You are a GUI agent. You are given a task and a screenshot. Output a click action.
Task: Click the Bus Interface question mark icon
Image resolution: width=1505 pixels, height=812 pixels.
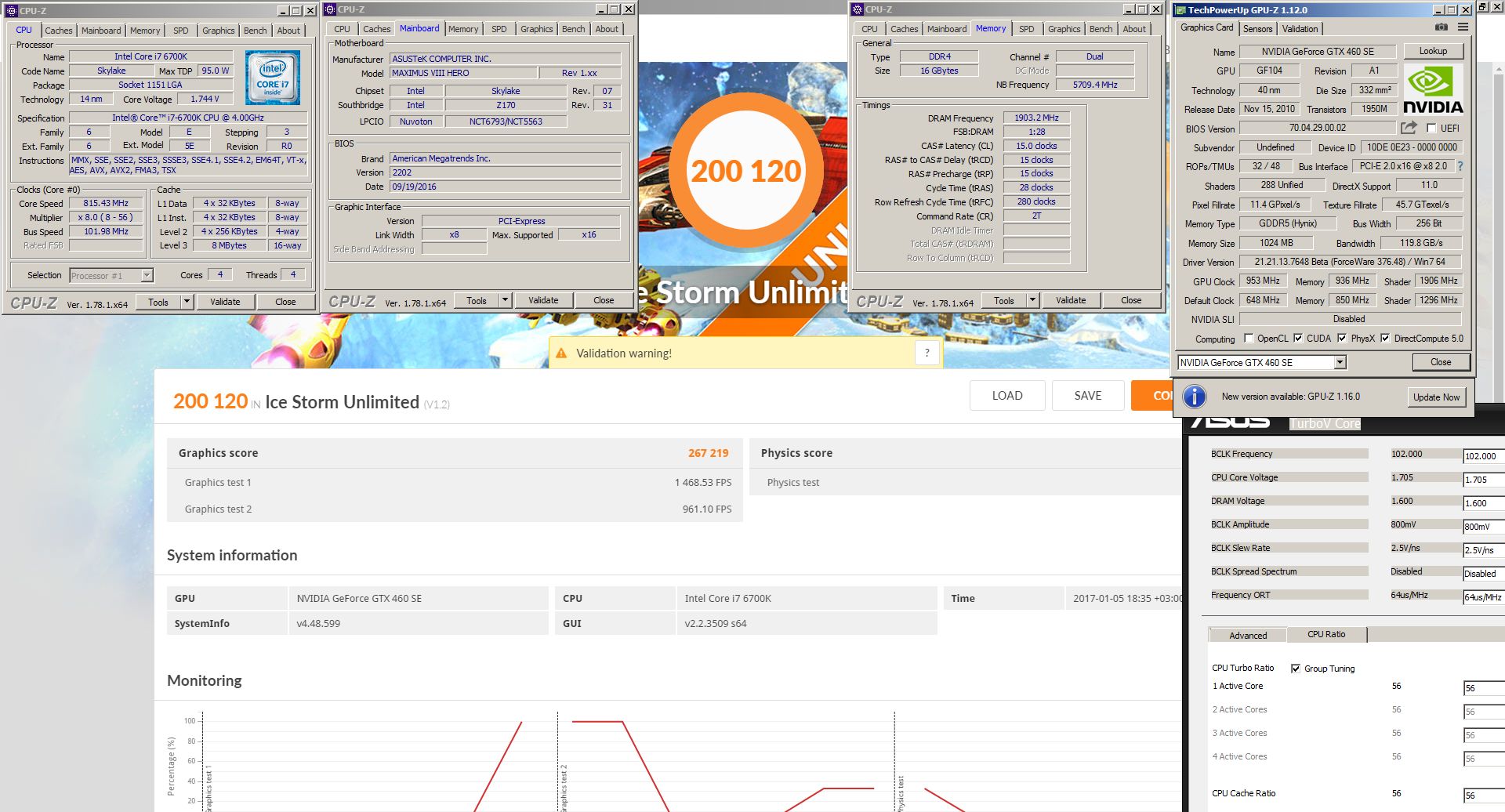tap(1460, 166)
